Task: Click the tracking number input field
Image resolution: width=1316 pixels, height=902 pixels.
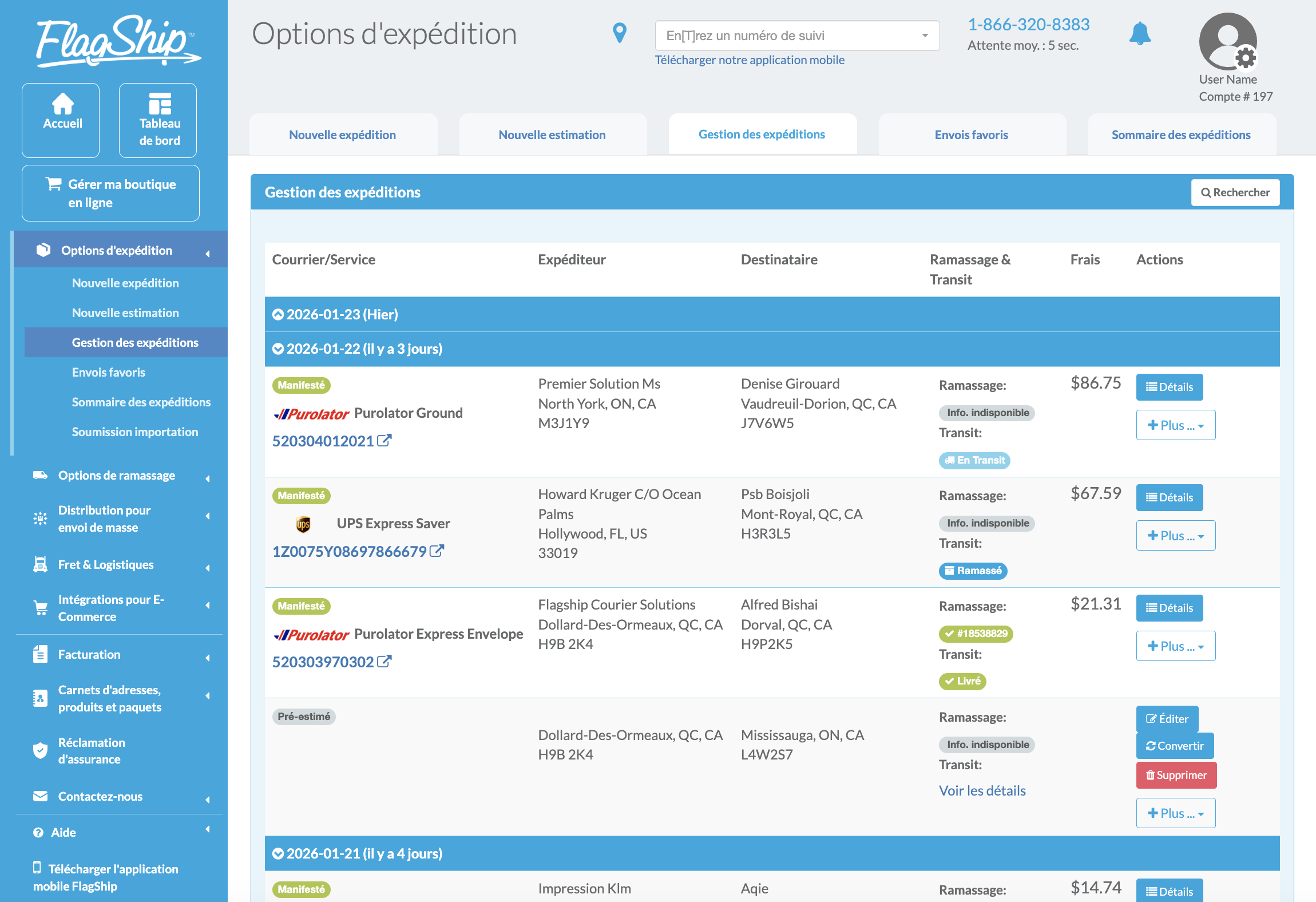Action: (790, 35)
